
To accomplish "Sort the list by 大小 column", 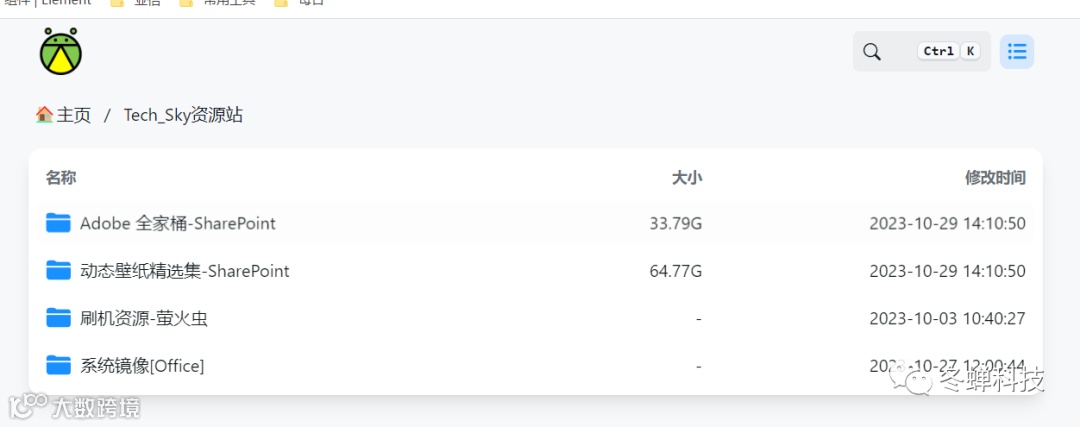I will click(x=686, y=178).
